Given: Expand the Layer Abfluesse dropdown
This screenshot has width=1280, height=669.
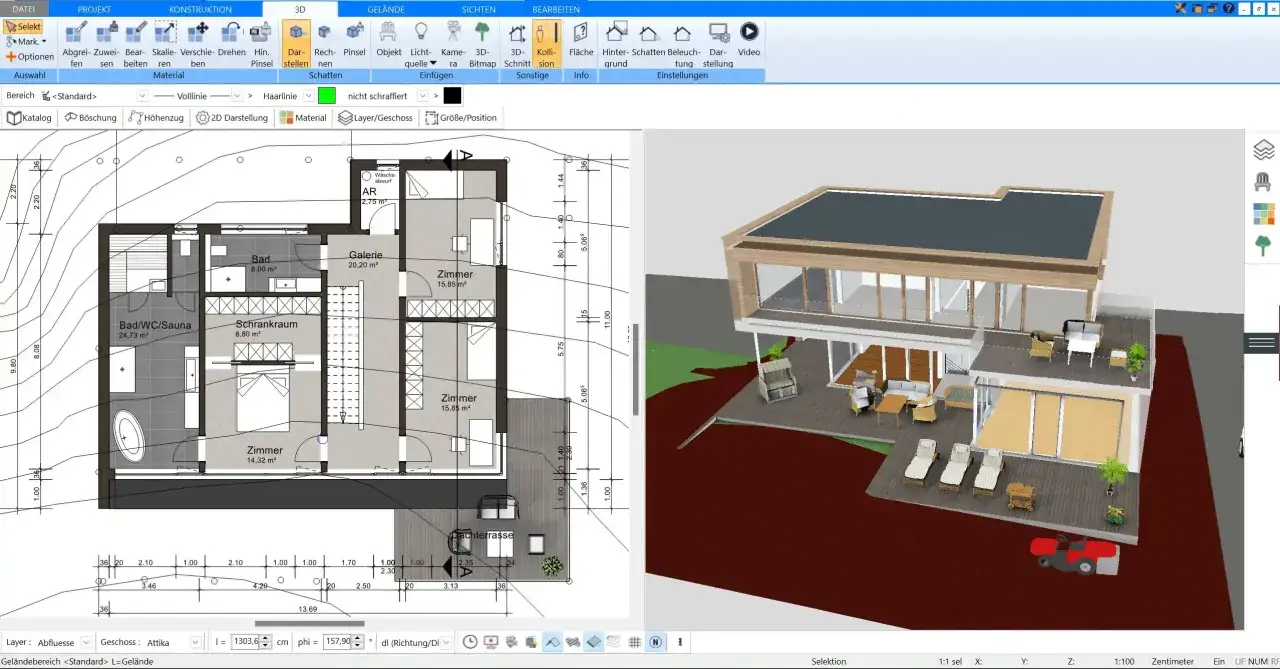Looking at the screenshot, I should point(85,642).
